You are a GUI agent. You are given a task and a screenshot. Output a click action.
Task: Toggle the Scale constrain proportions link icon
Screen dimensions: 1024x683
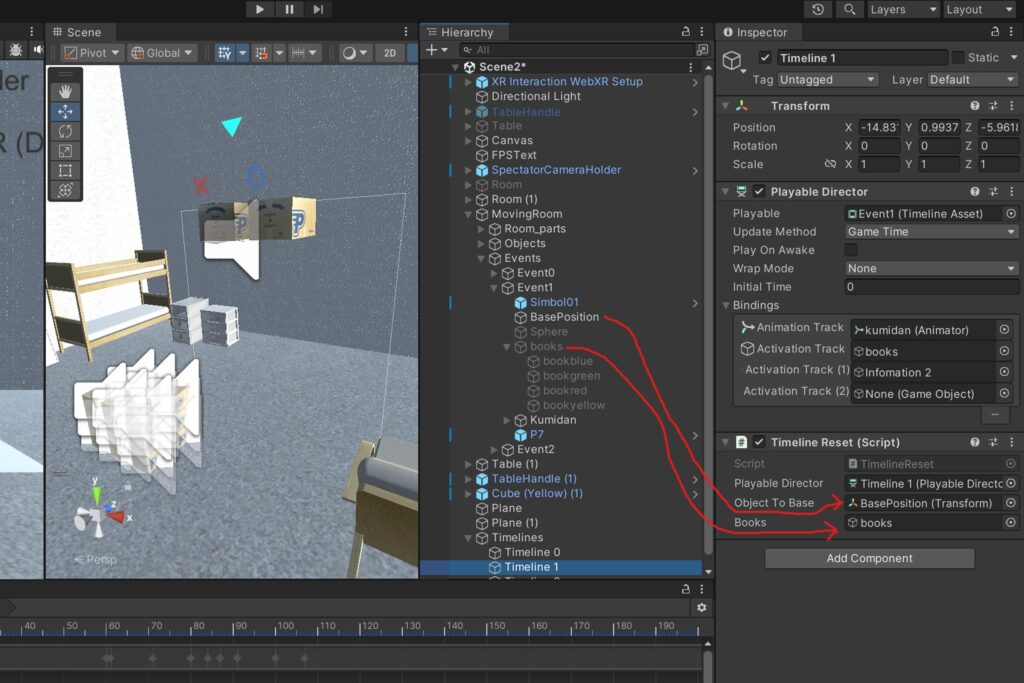[830, 165]
